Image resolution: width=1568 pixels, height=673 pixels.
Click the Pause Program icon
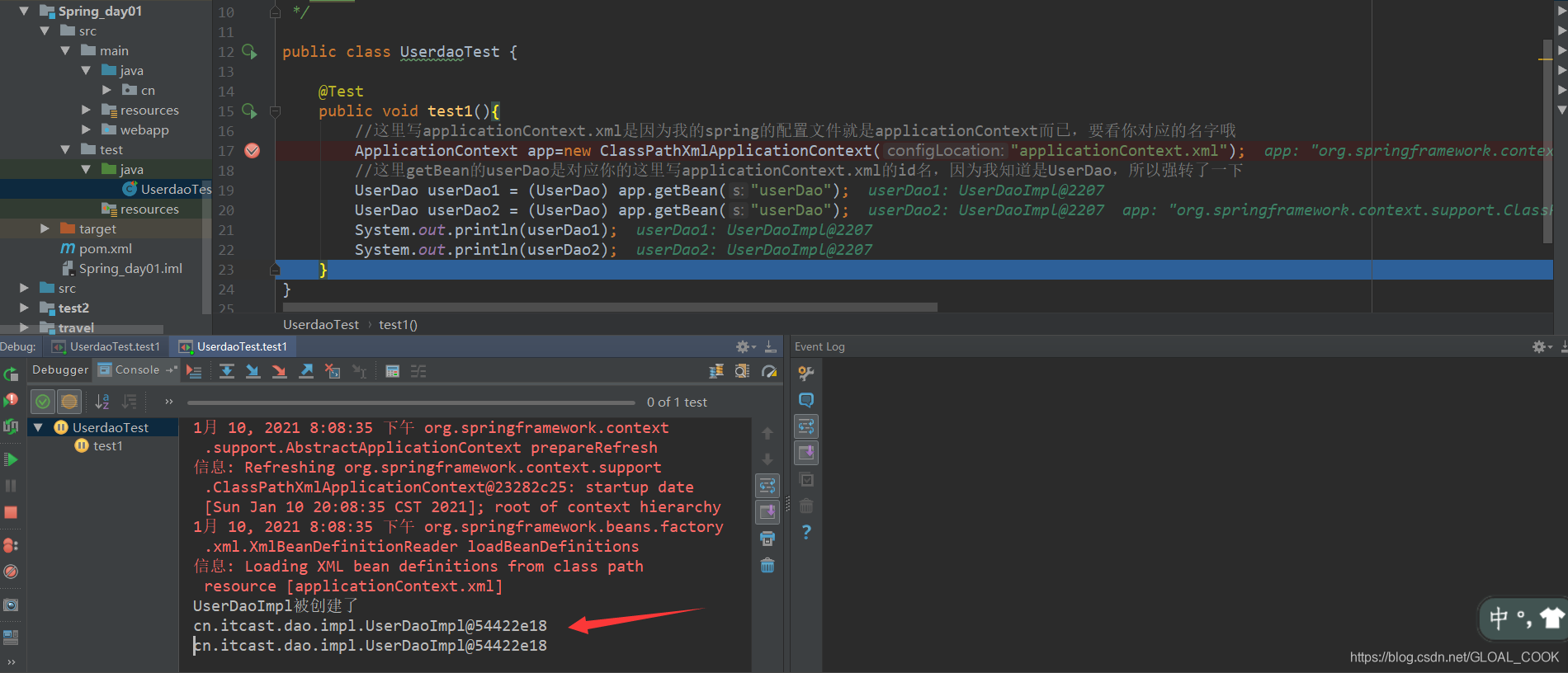[11, 486]
